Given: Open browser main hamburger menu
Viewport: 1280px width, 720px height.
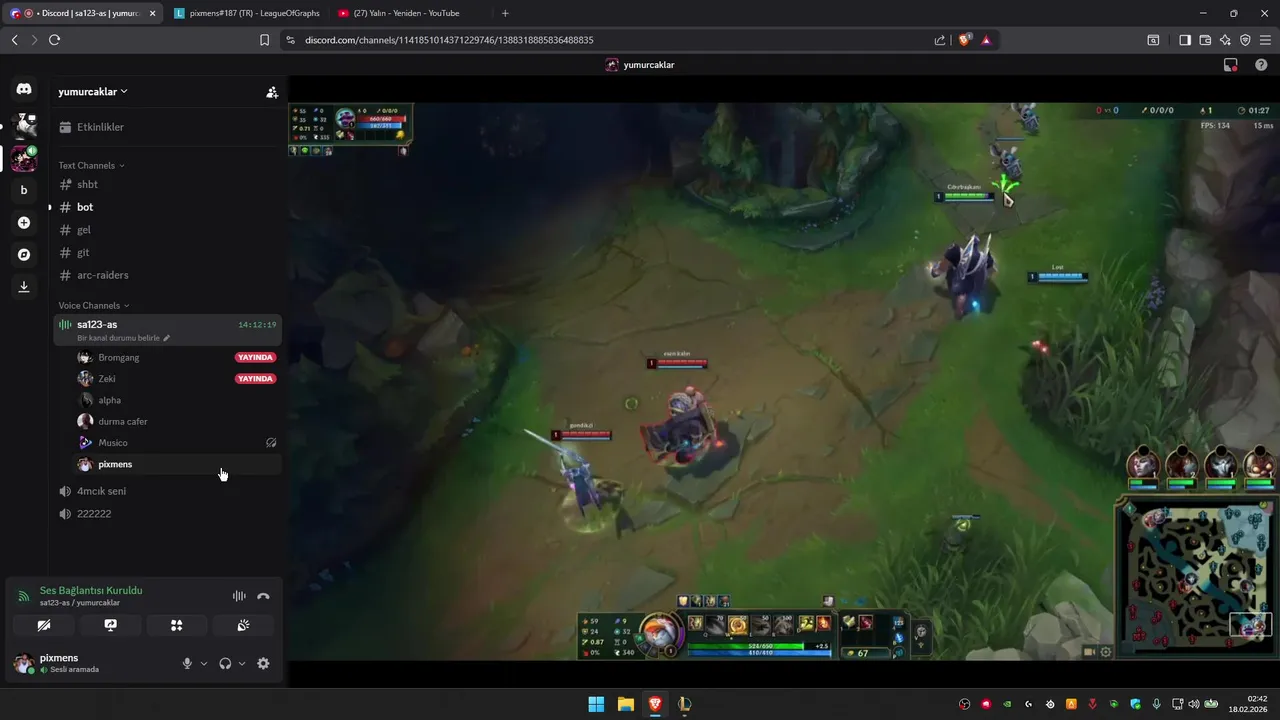Looking at the screenshot, I should pyautogui.click(x=1265, y=40).
